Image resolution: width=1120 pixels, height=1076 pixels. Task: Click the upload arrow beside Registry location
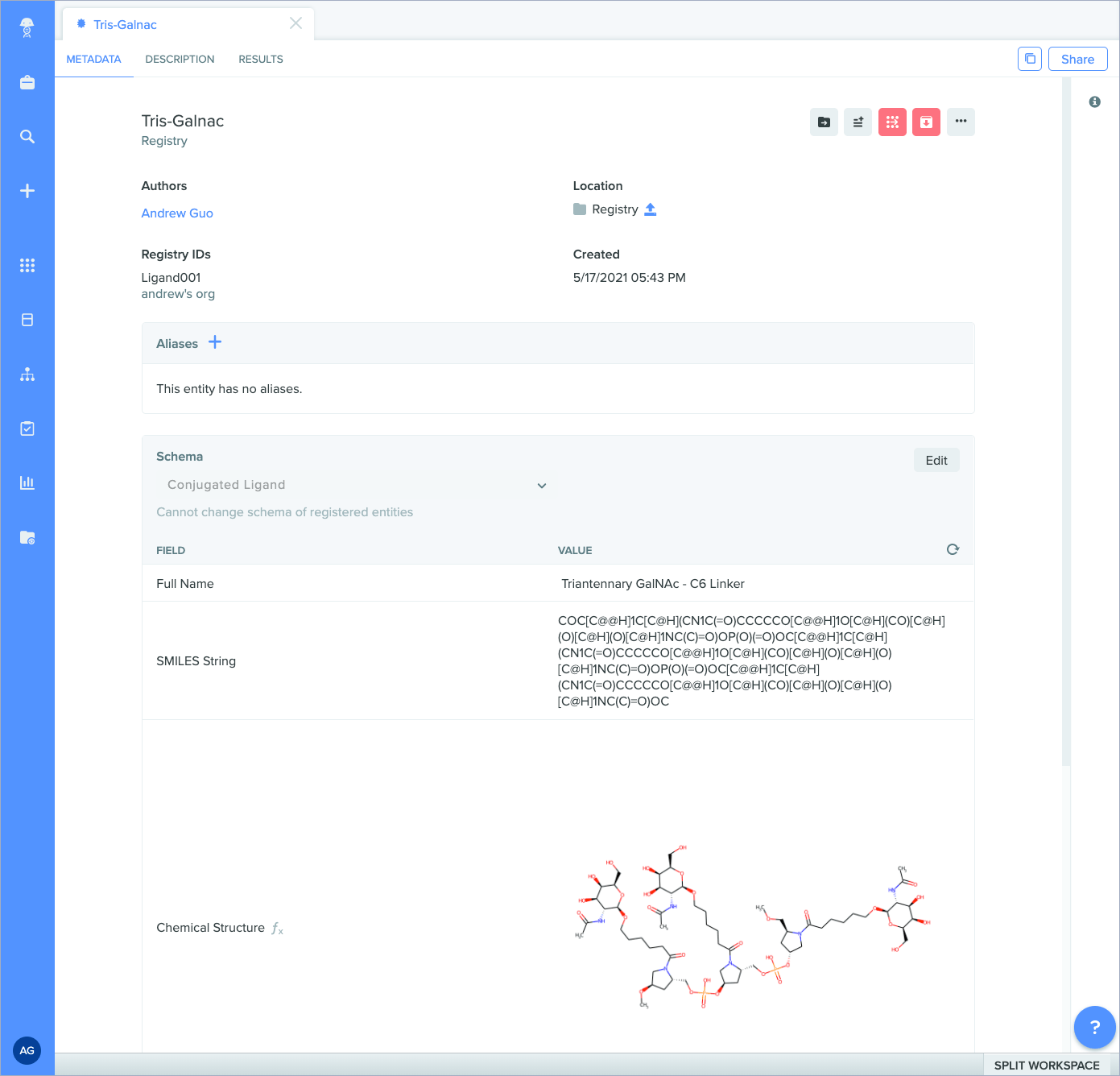coord(651,209)
